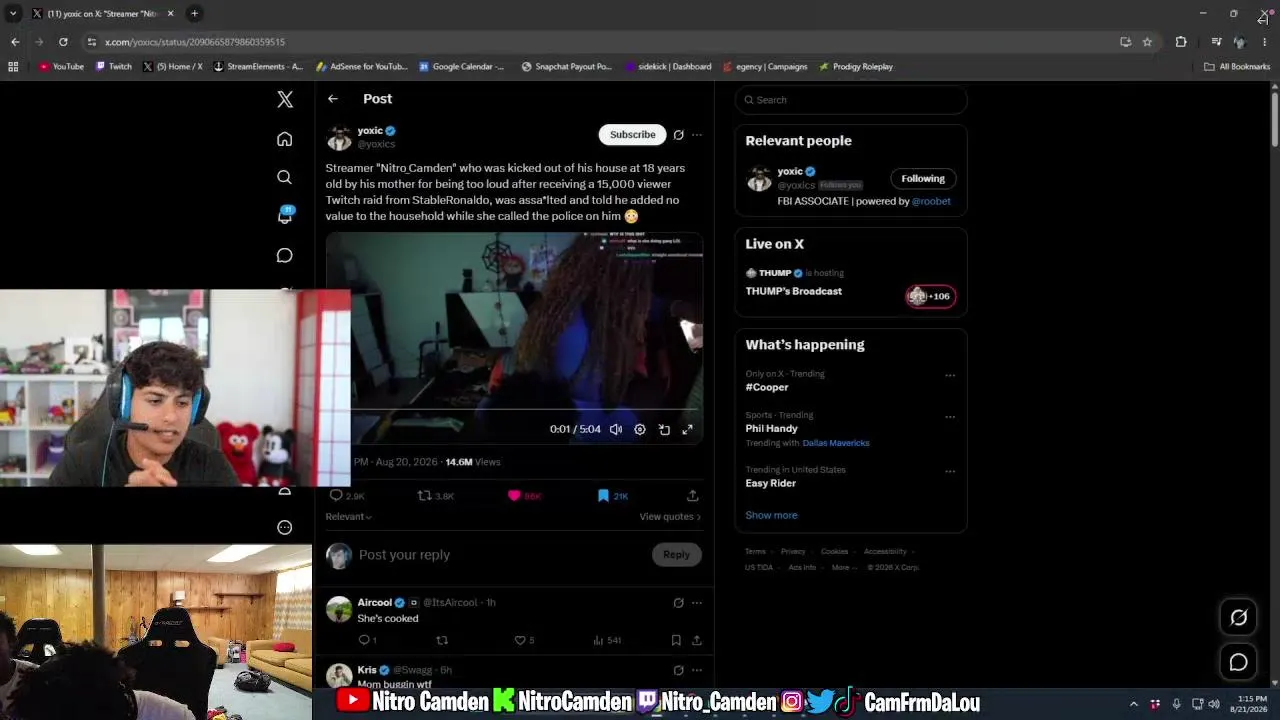The width and height of the screenshot is (1280, 720).
Task: Expand the video to fullscreen
Action: click(x=688, y=429)
